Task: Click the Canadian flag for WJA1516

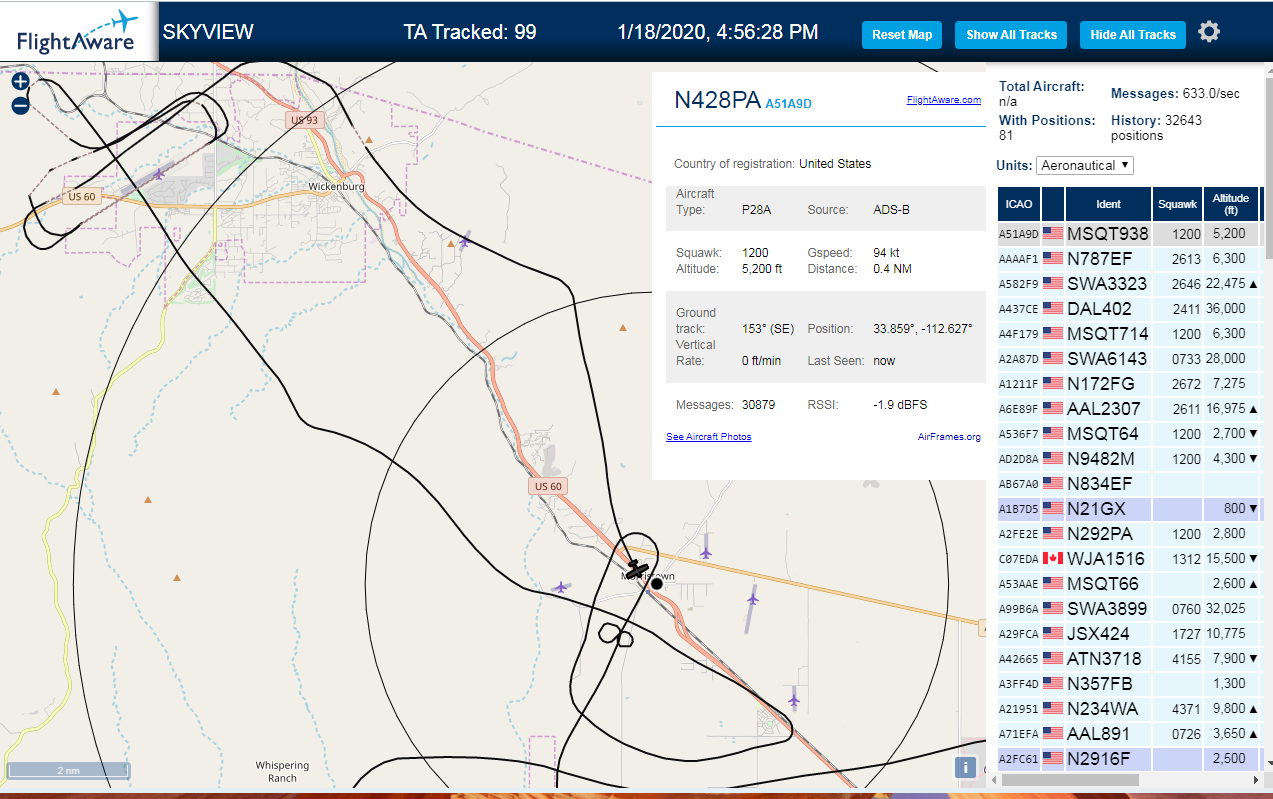Action: tap(1053, 558)
